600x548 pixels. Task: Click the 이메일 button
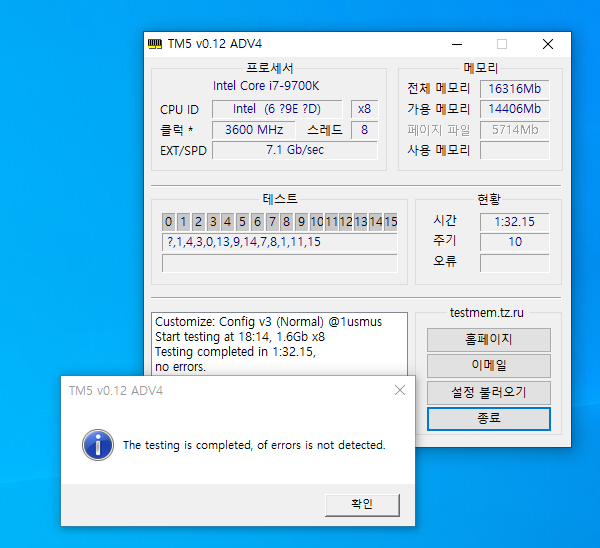pyautogui.click(x=489, y=365)
